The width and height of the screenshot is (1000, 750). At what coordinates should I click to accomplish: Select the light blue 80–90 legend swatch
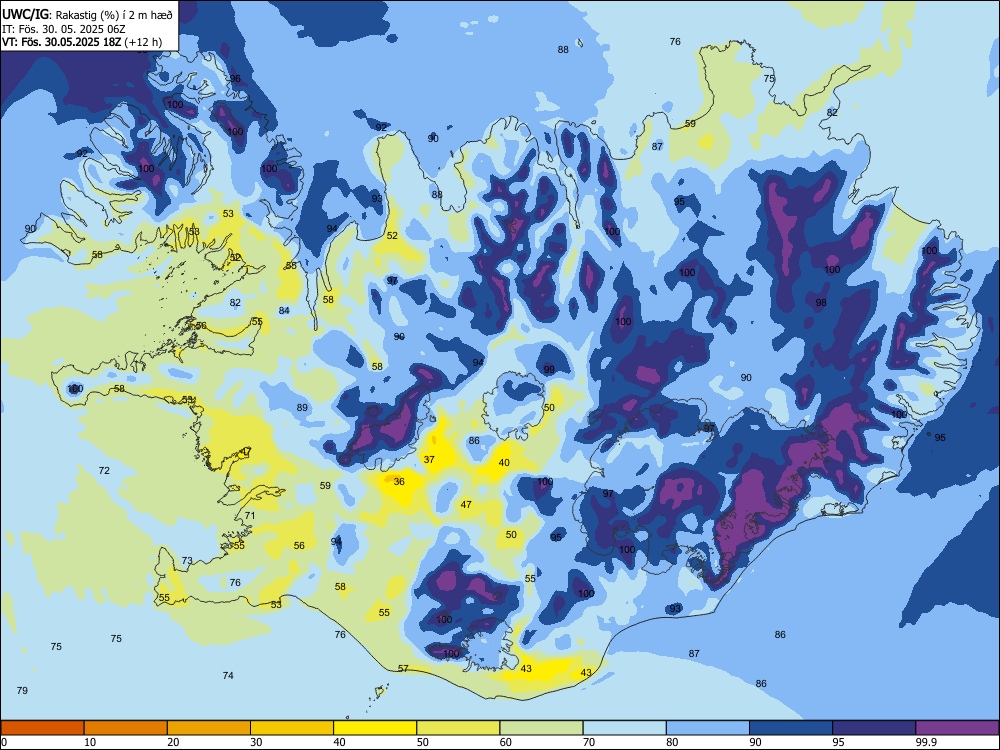tap(708, 728)
